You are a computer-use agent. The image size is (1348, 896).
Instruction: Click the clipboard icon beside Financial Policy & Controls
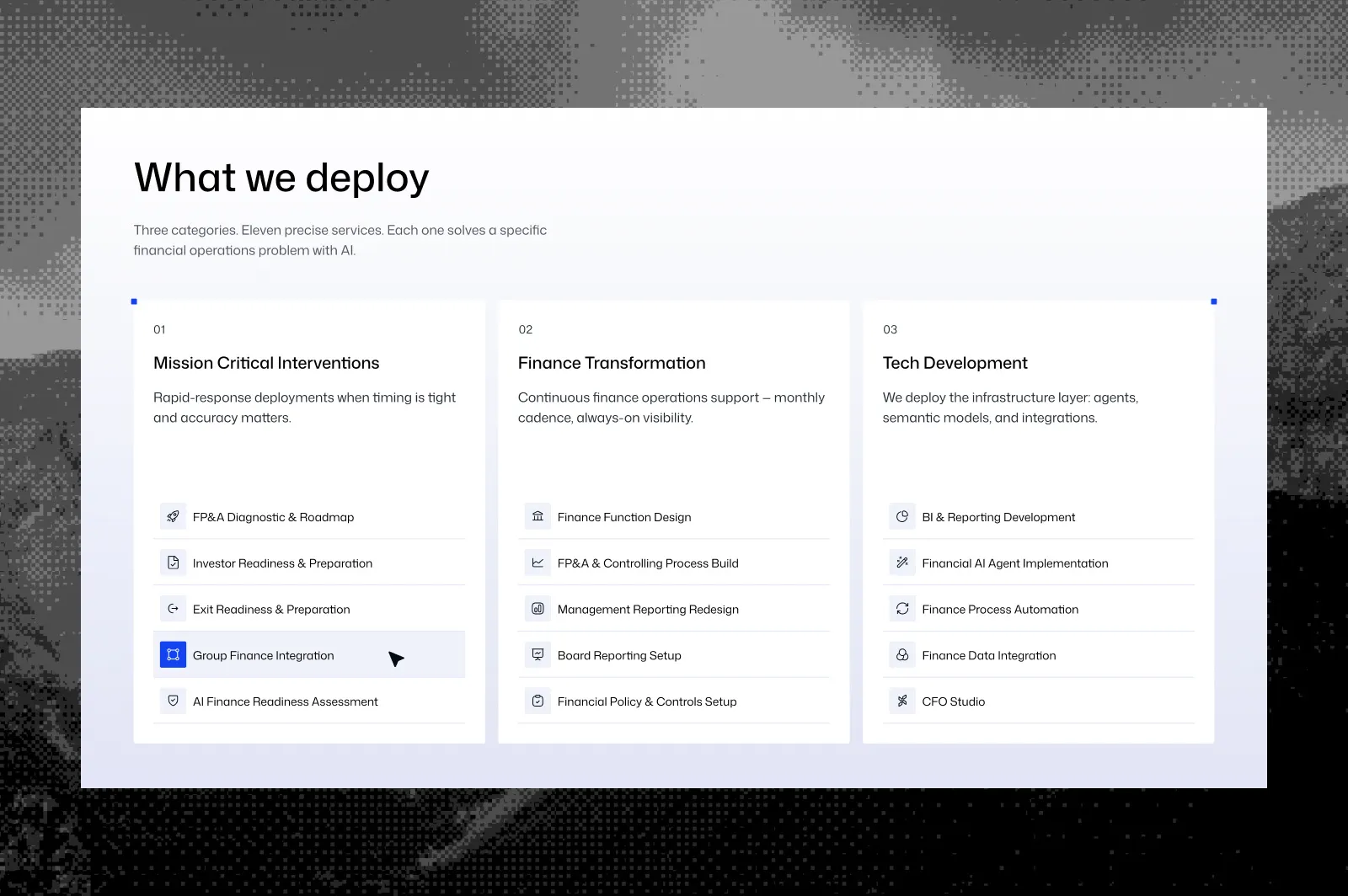coord(538,701)
